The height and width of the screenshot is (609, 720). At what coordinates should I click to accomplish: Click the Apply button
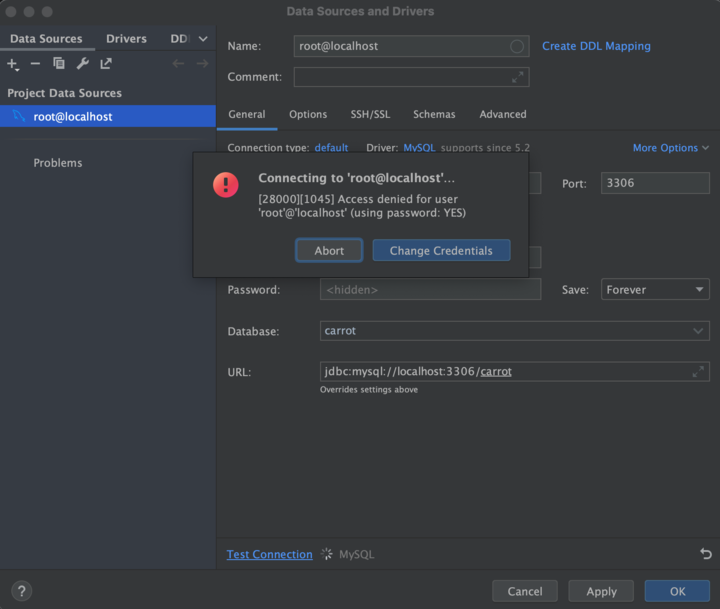click(601, 591)
